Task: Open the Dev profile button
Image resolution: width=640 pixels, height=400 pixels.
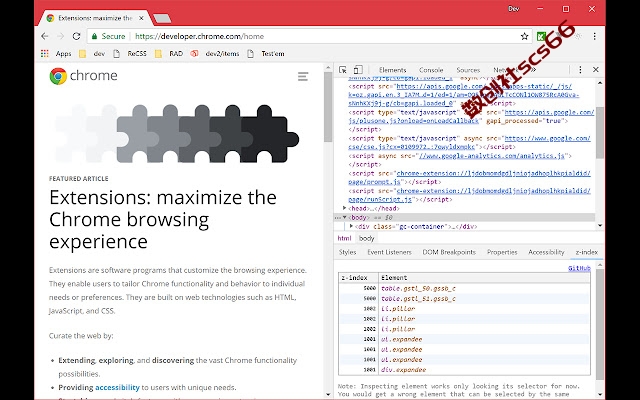Action: (x=513, y=9)
